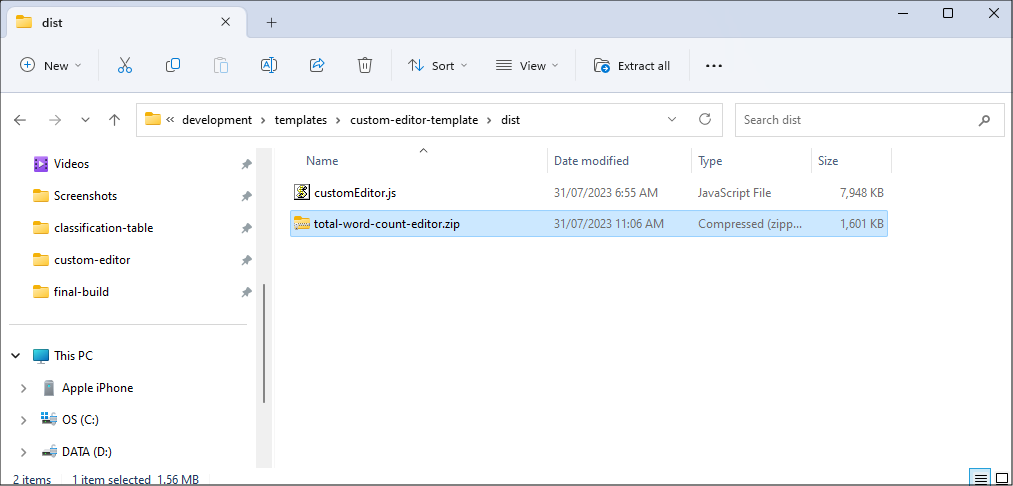Open custom-editor folder in sidebar
The image size is (1013, 486).
pos(92,260)
